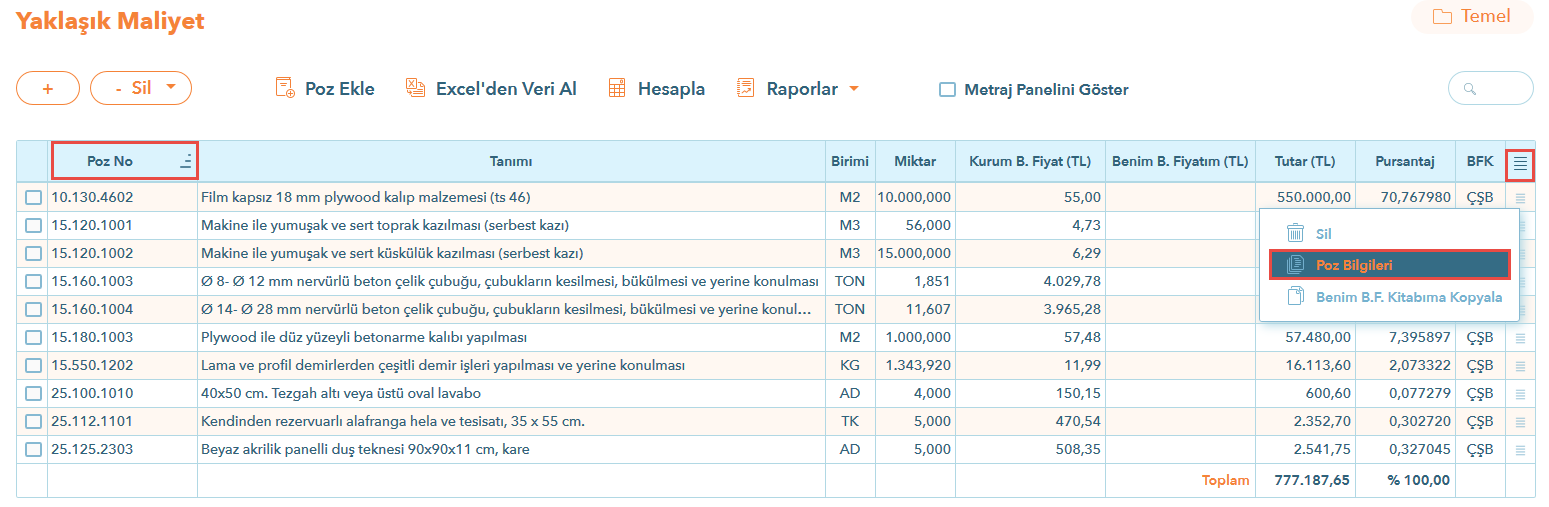The image size is (1549, 507).
Task: Tick checkbox for row 15.160.1004
Action: (34, 310)
